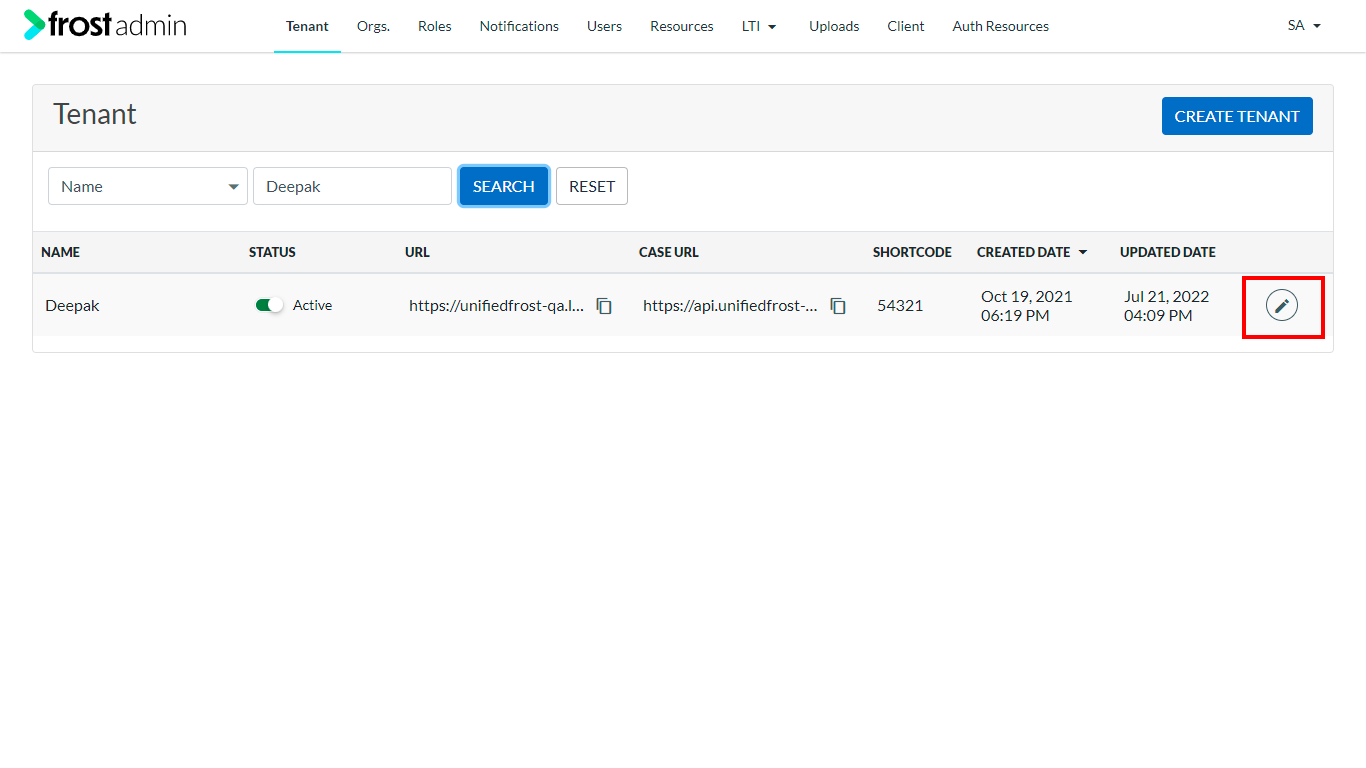Open the Resources tab
This screenshot has height=768, width=1366.
point(682,26)
